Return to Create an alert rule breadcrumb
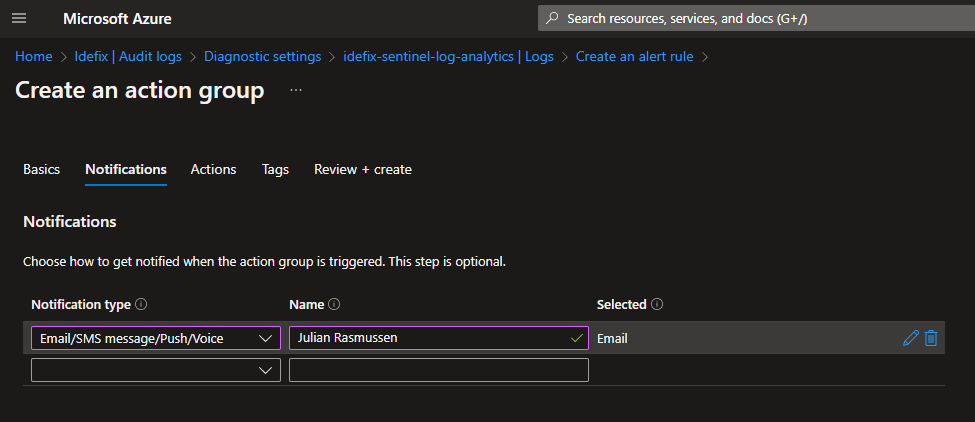The height and width of the screenshot is (422, 975). coord(634,57)
